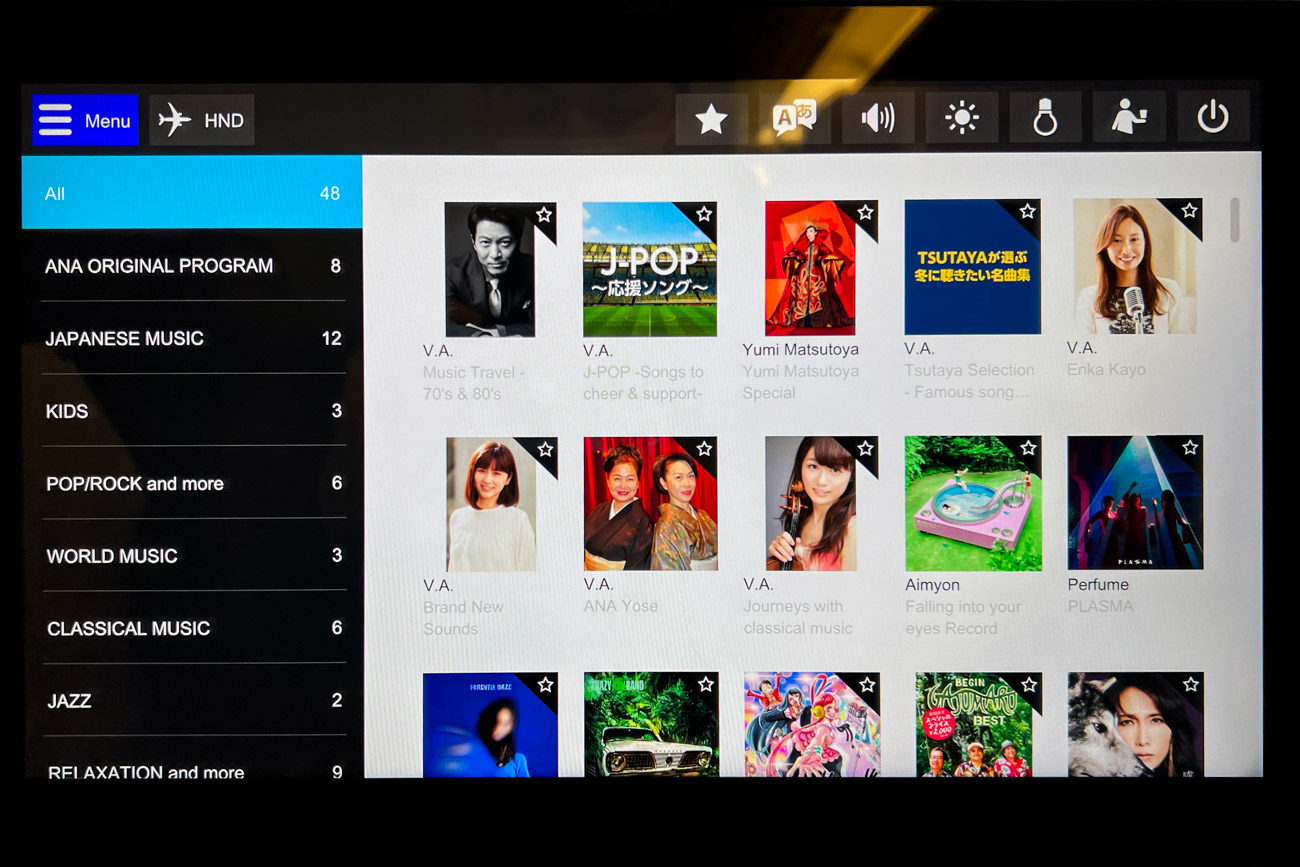Select CLASSICAL MUSIC category
Image resolution: width=1300 pixels, height=867 pixels.
coord(192,628)
